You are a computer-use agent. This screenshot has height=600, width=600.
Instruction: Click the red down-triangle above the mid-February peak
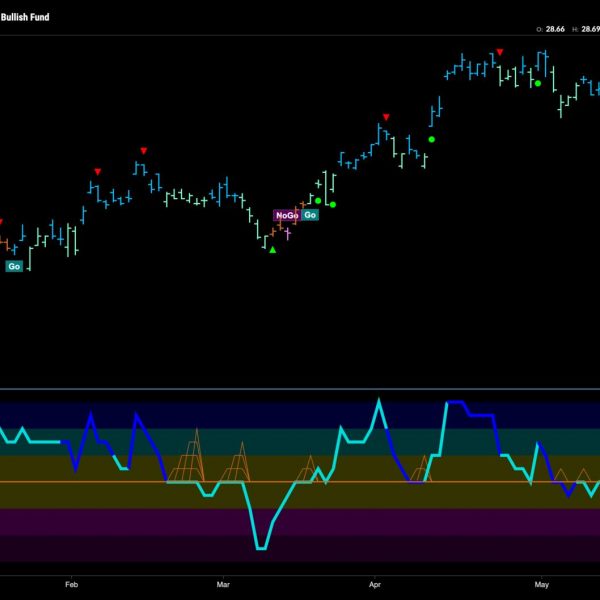[x=143, y=151]
